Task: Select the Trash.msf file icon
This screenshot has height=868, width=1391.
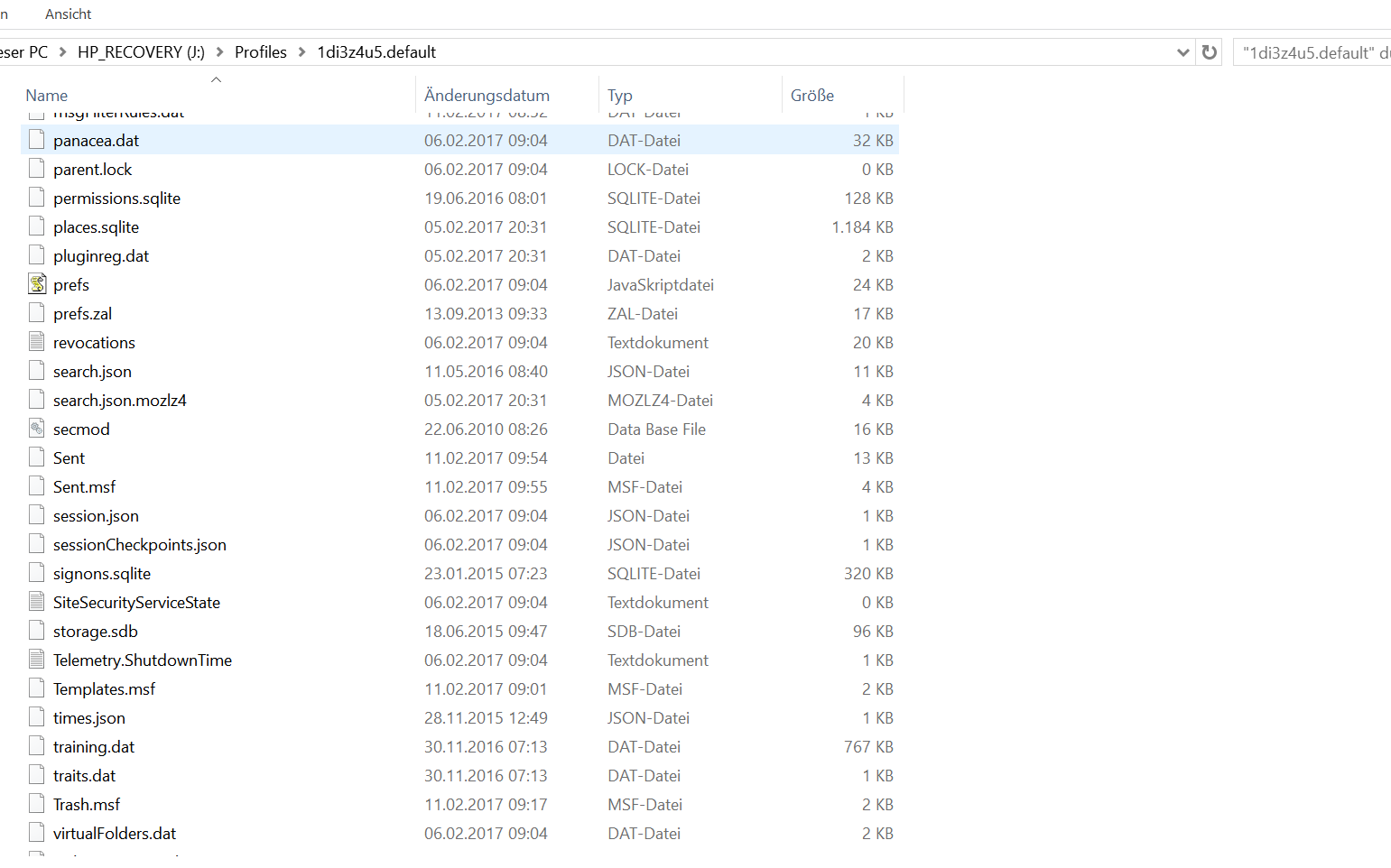Action: pos(36,804)
